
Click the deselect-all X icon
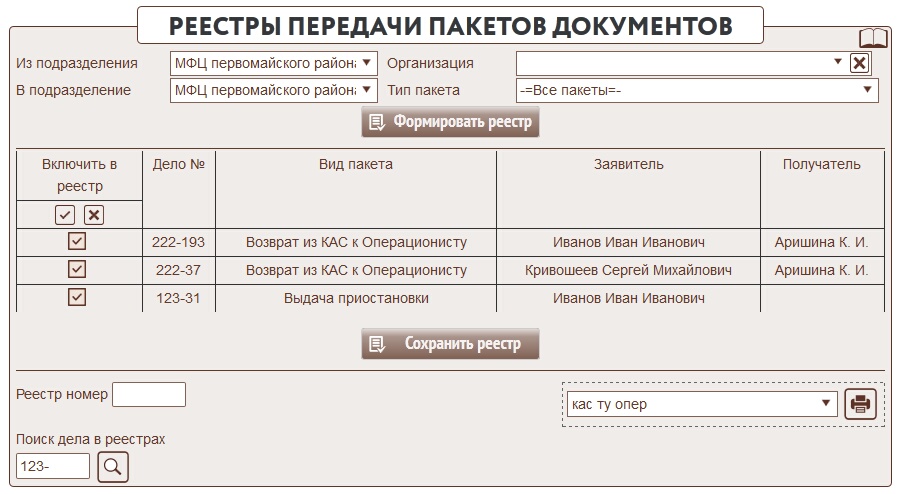93,214
